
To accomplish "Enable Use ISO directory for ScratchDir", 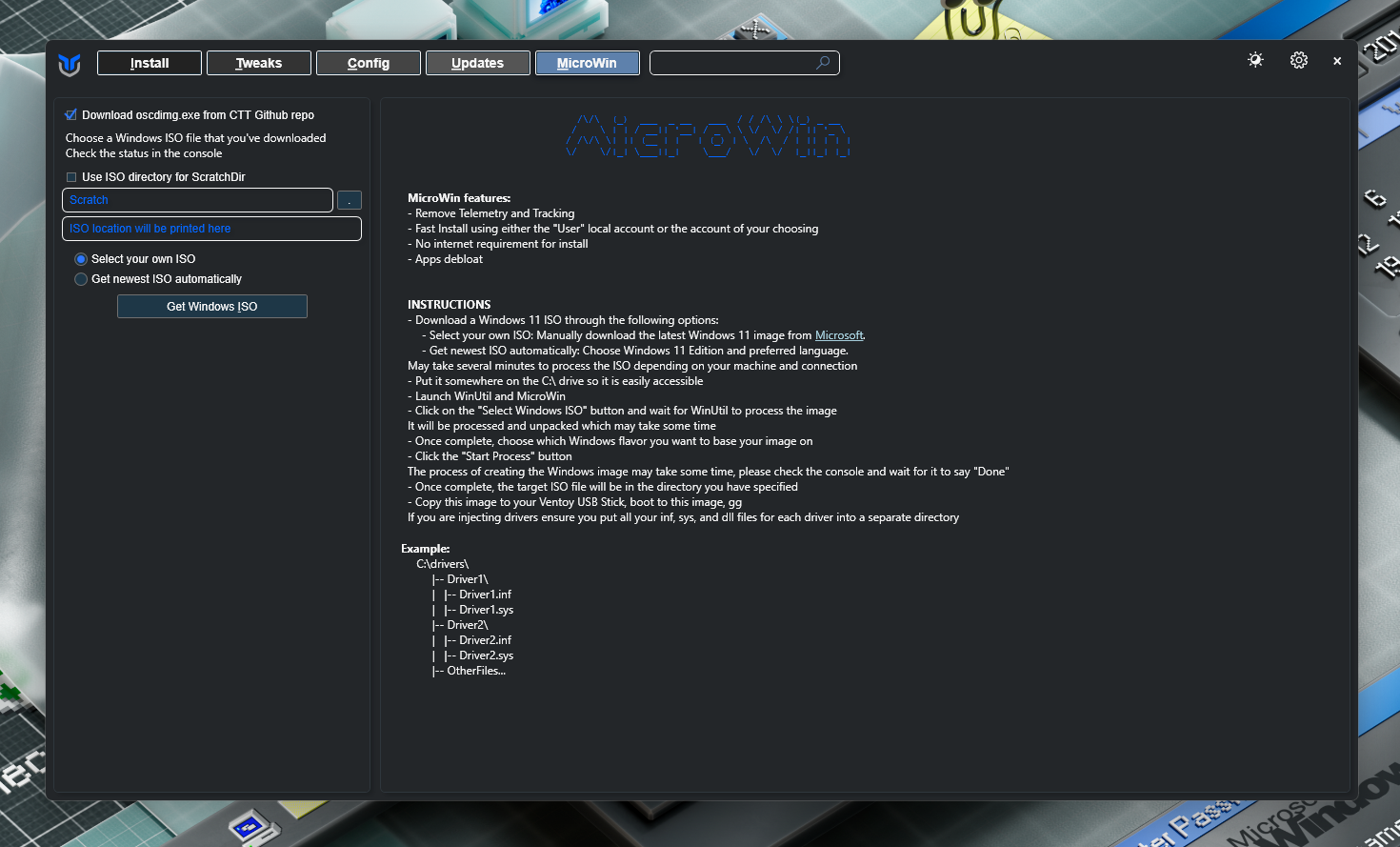I will [x=71, y=177].
